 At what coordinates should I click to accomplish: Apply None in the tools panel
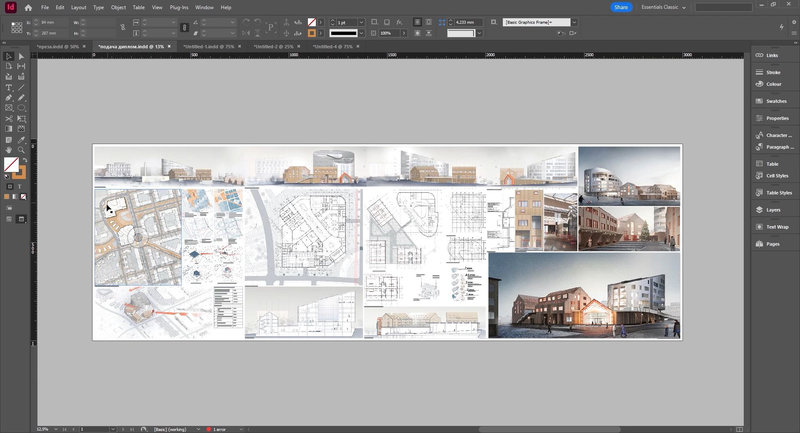coord(23,197)
